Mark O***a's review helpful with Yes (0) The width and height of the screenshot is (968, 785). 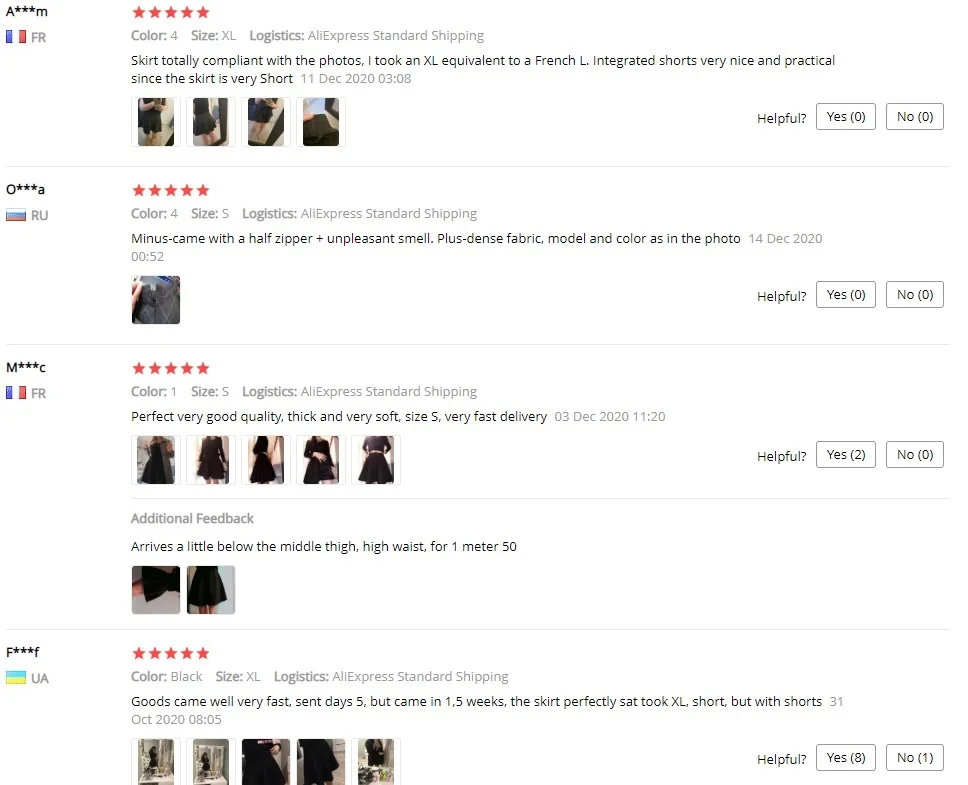point(846,294)
